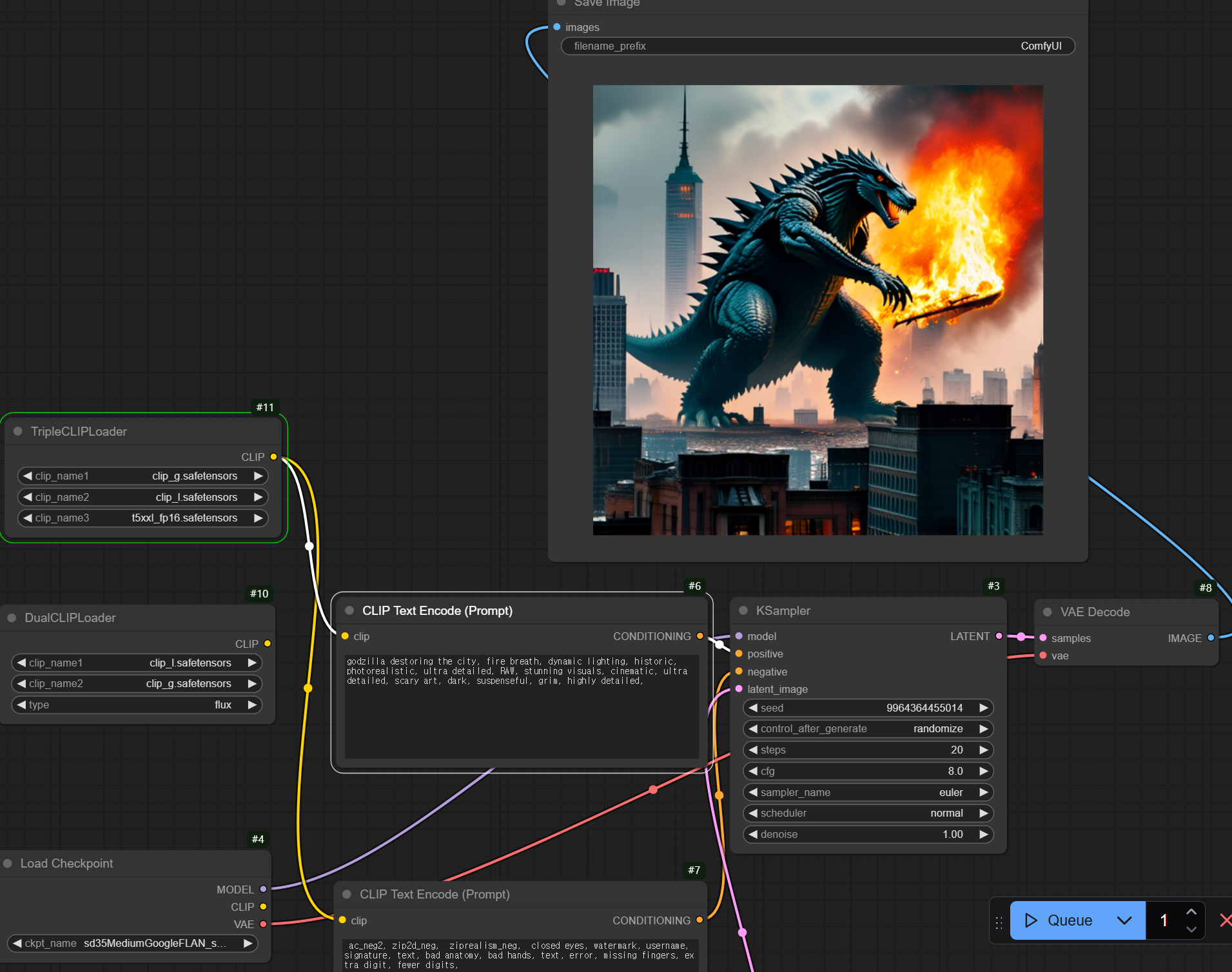Select next clip_name1 in DualCLIPLoader

(x=252, y=663)
